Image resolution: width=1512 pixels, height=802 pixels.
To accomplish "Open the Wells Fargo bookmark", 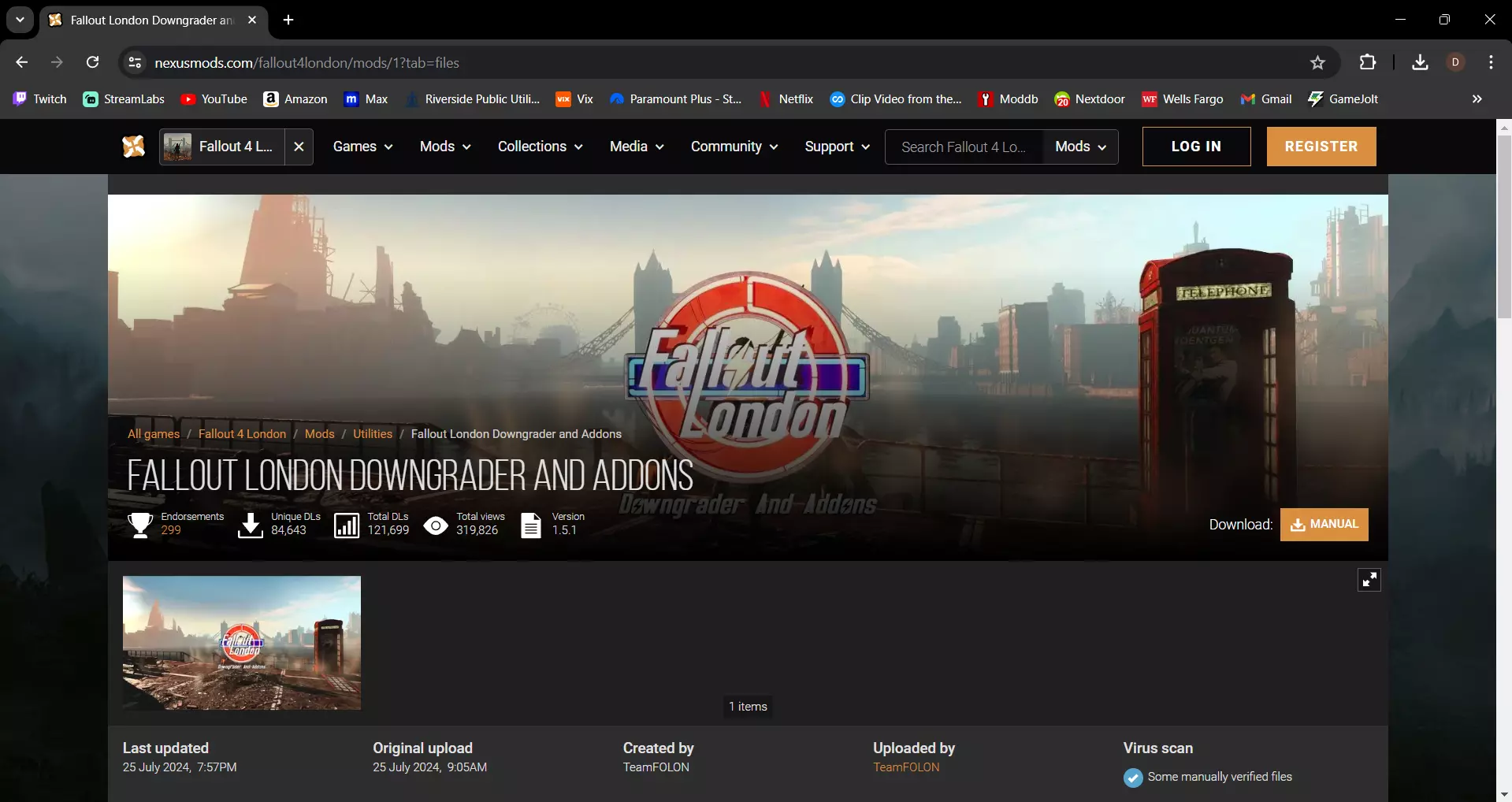I will [1183, 99].
